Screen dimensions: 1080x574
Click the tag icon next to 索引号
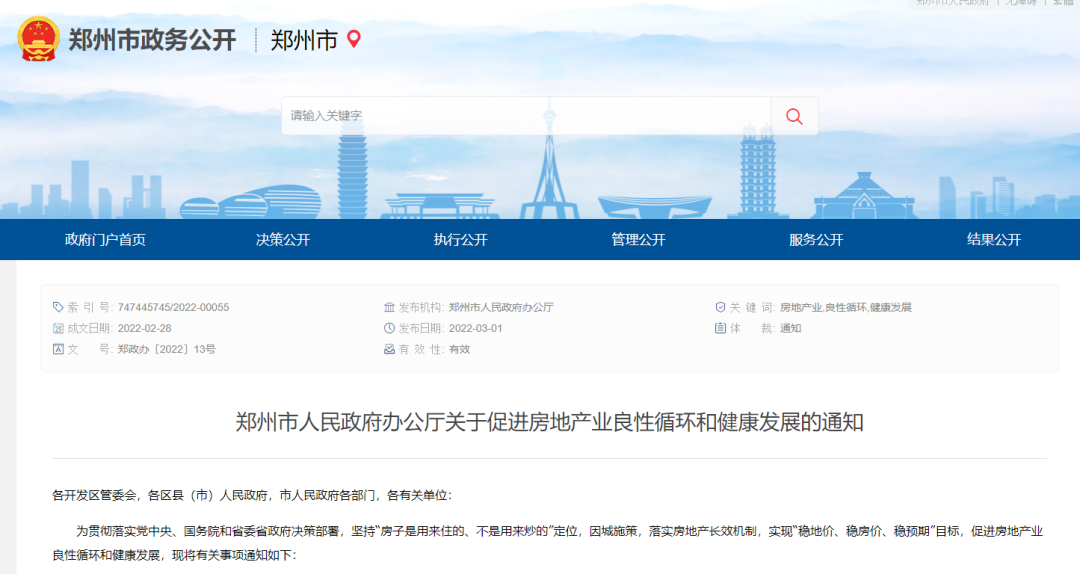(x=58, y=307)
